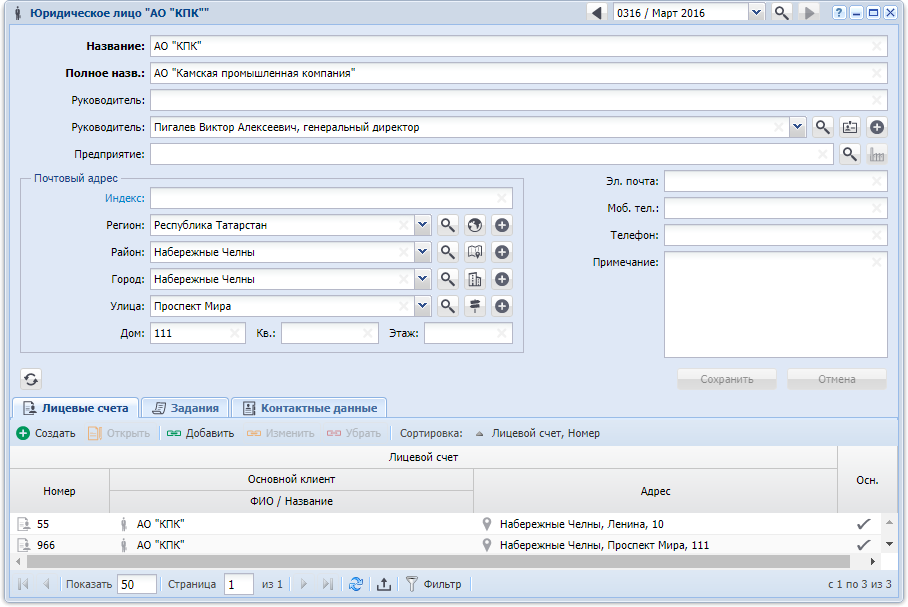Click the globe icon in Регион row
This screenshot has width=908, height=607.
[475, 225]
